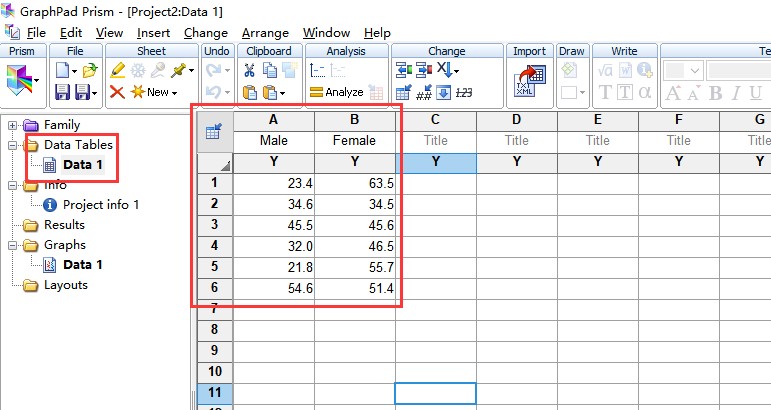Select row 8 header
The image size is (771, 410).
pyautogui.click(x=214, y=329)
